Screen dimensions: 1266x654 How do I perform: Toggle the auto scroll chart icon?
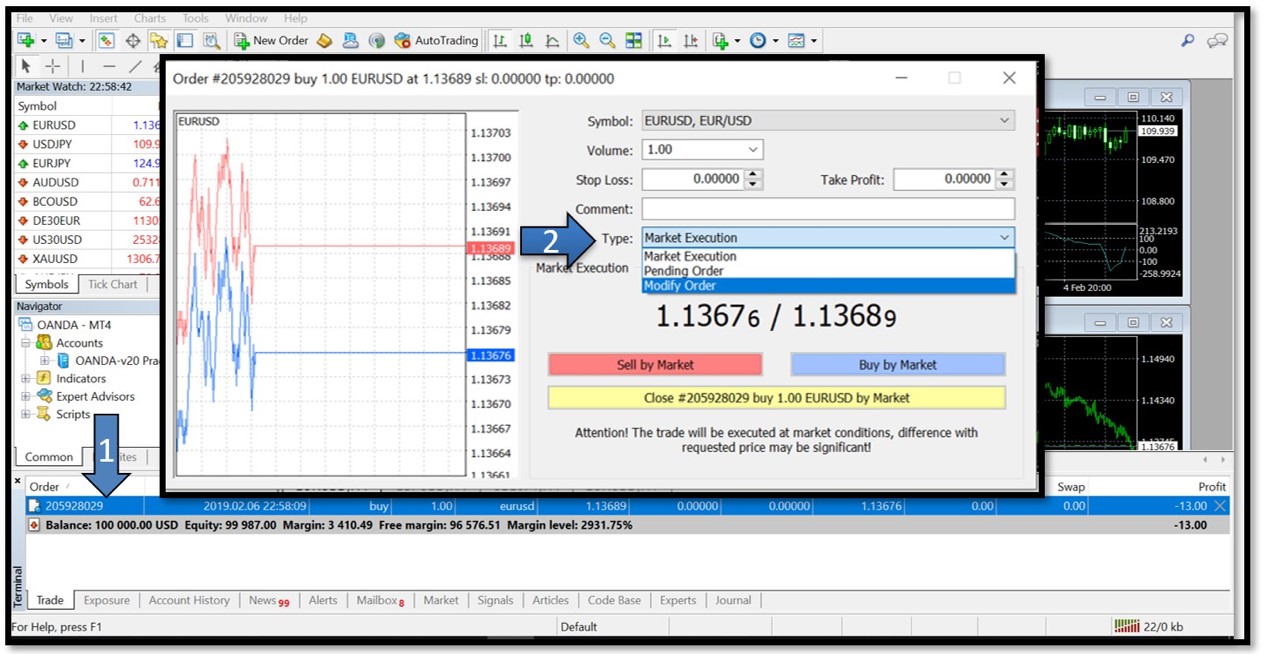coord(664,41)
